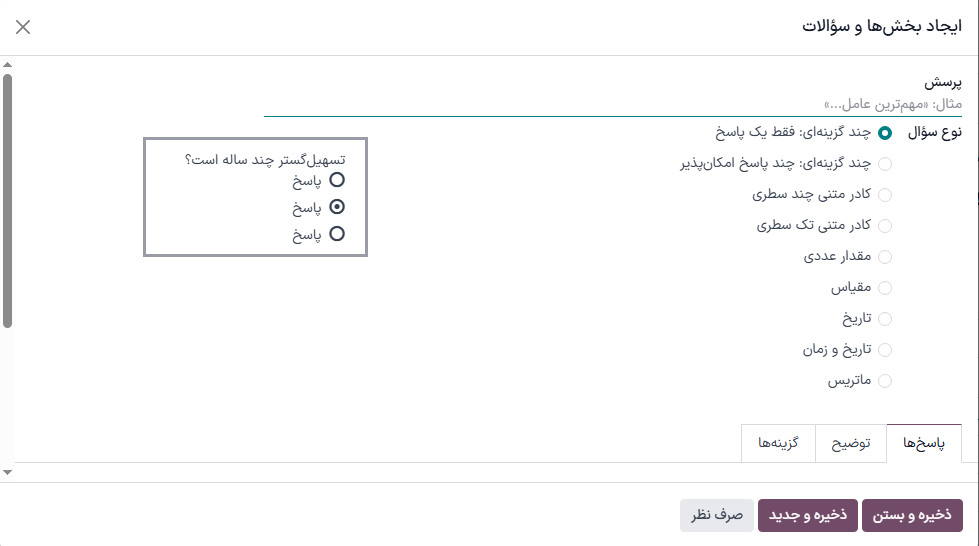Image resolution: width=979 pixels, height=546 pixels.
Task: Click the 'ذخیره و بستن' button
Action: point(912,515)
